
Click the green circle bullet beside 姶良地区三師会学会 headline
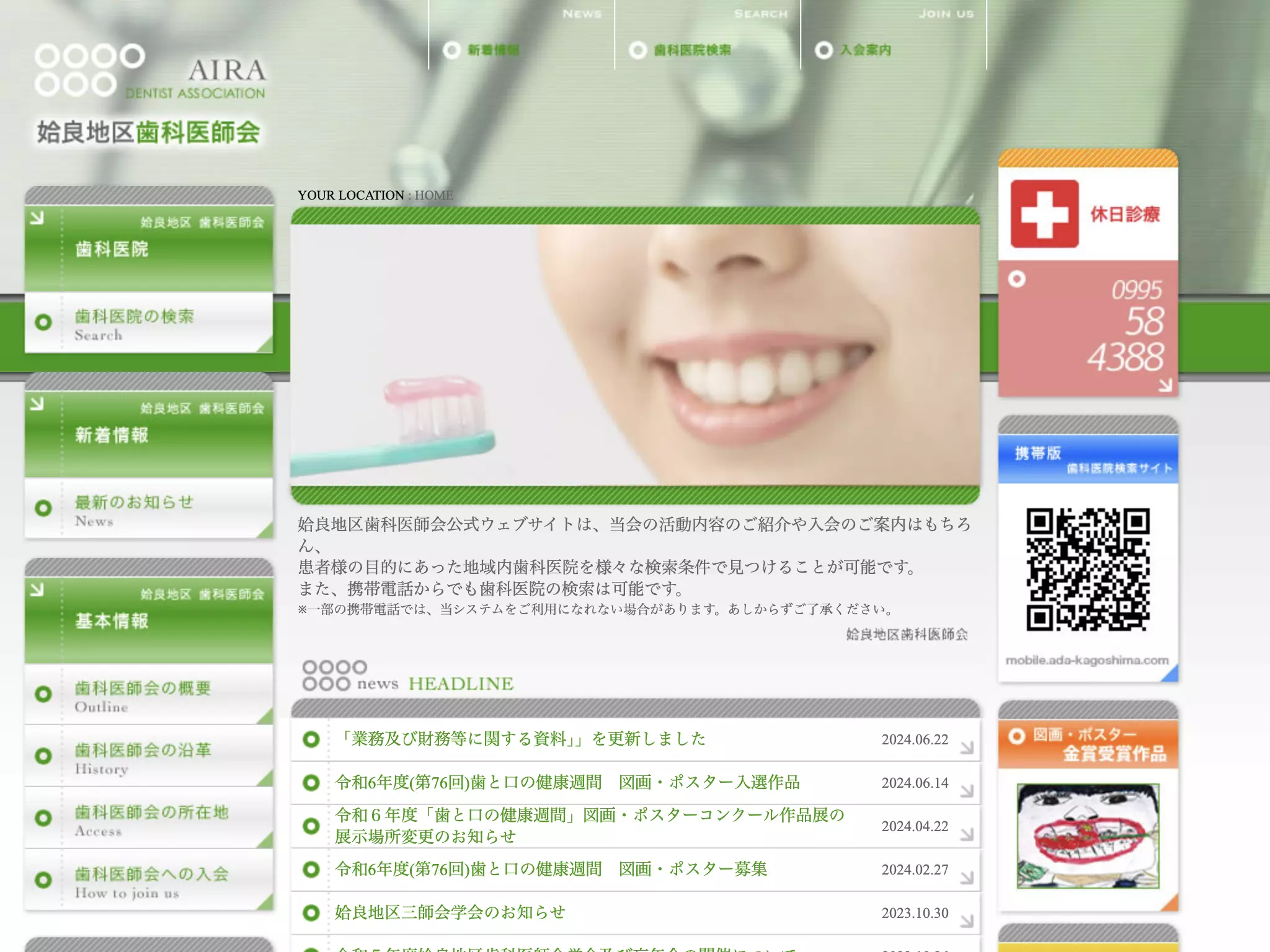[x=311, y=912]
